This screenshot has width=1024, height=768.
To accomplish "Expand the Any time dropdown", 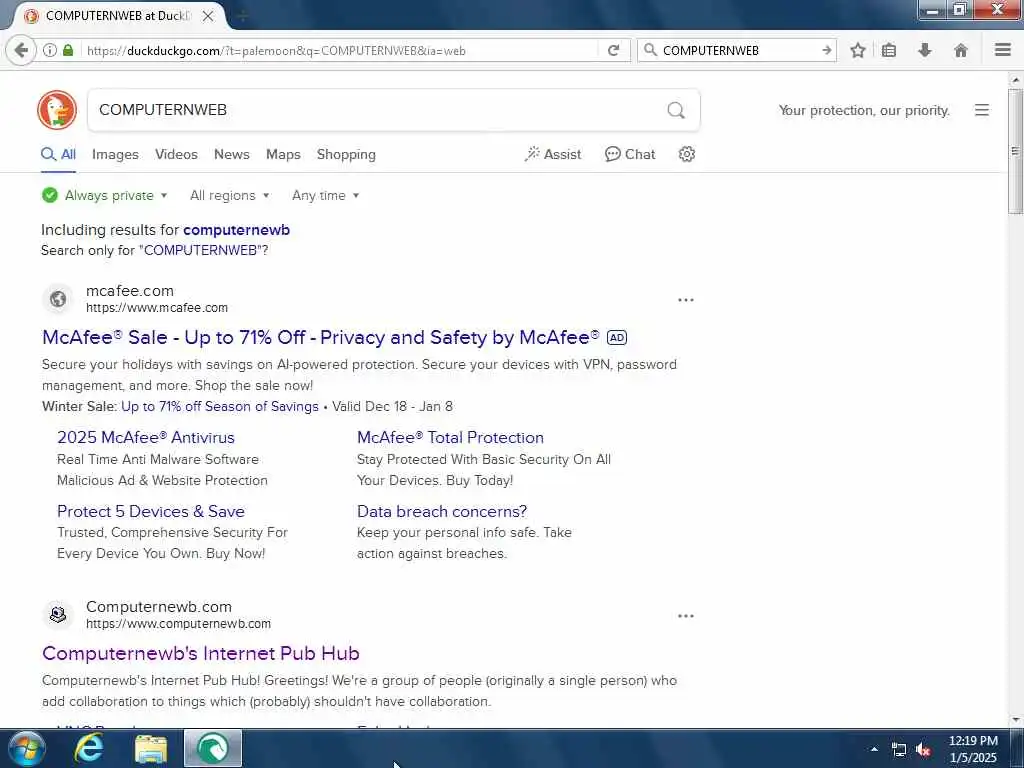I will (325, 195).
